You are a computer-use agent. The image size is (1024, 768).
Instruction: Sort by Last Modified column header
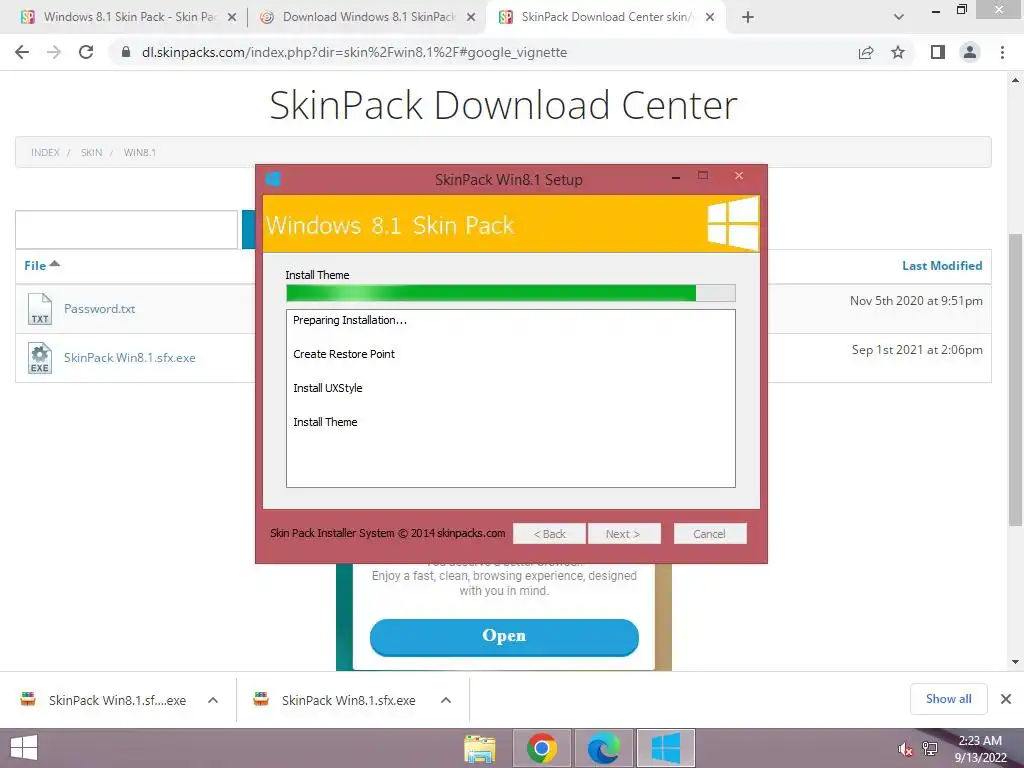click(942, 266)
